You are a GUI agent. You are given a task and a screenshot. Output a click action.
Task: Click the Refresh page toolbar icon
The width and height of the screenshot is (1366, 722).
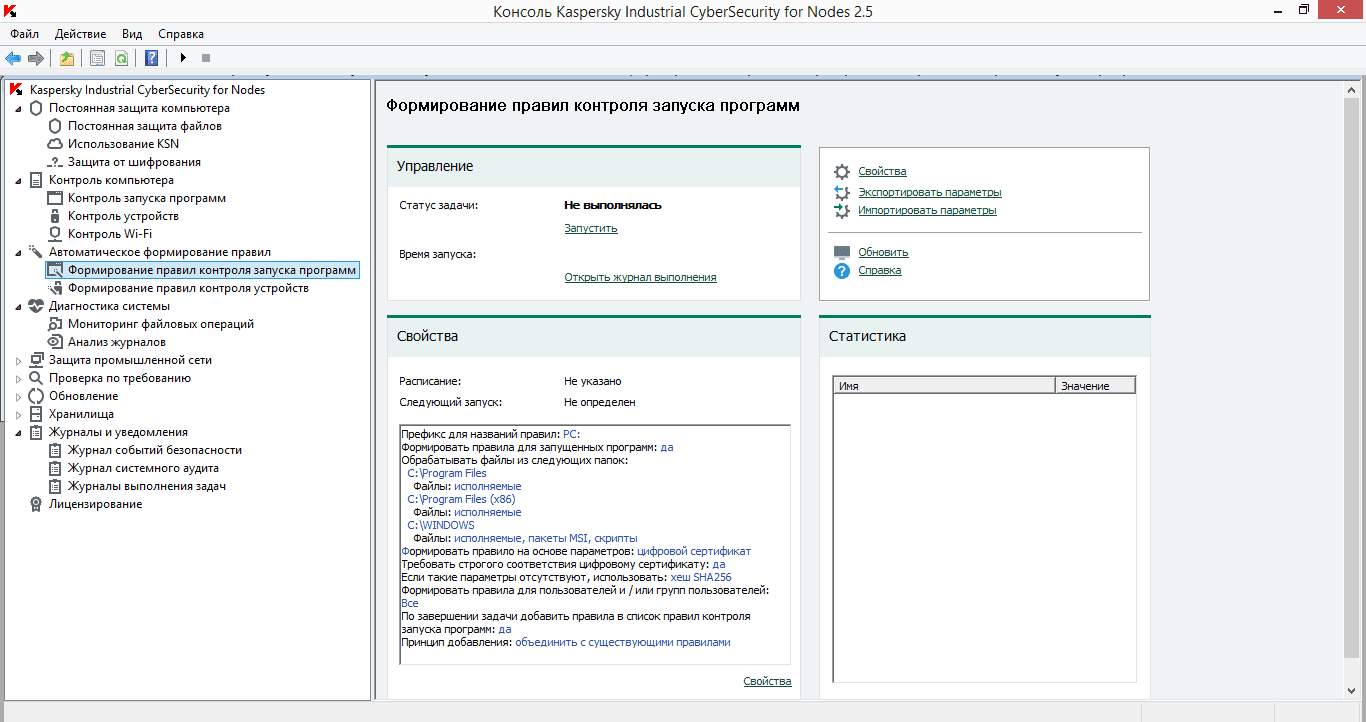coord(121,58)
